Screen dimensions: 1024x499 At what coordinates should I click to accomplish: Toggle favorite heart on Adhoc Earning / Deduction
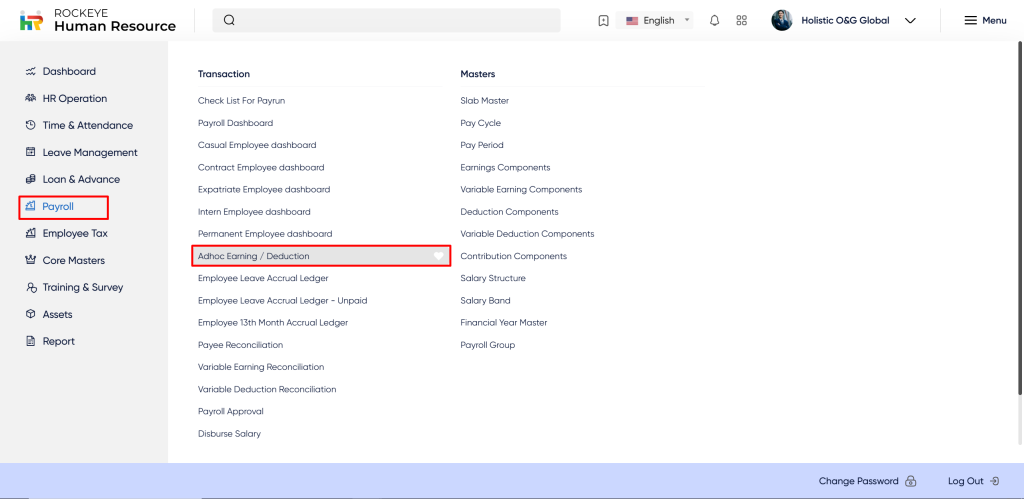pos(438,256)
